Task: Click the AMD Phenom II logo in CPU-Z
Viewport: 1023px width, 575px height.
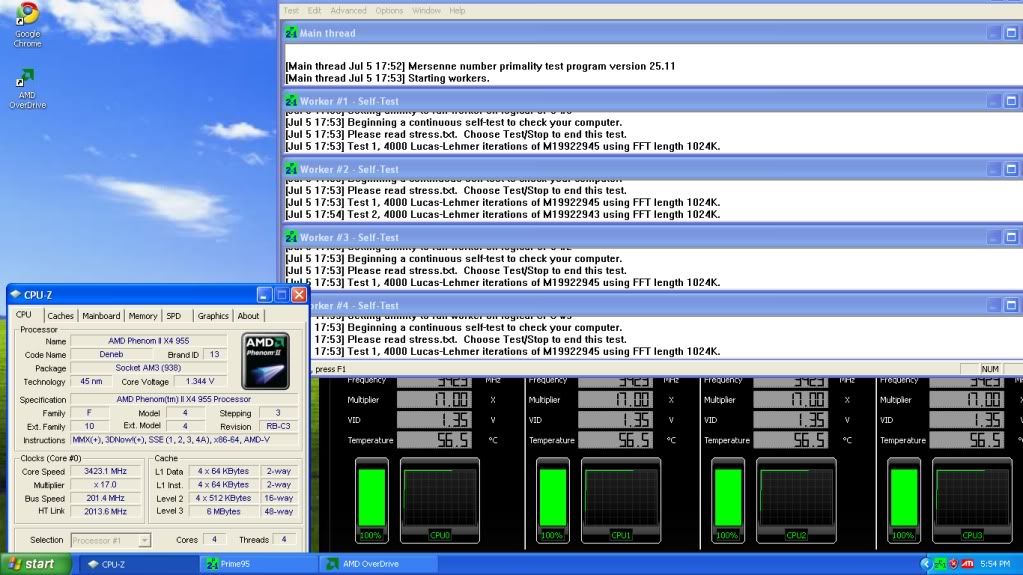Action: coord(266,361)
